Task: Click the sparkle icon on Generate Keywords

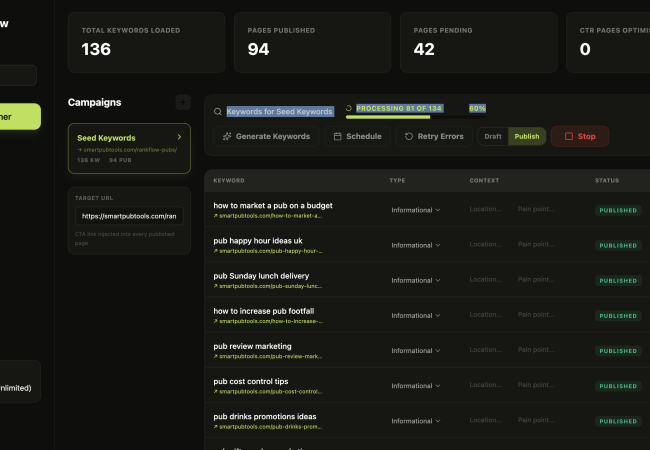Action: click(x=228, y=136)
